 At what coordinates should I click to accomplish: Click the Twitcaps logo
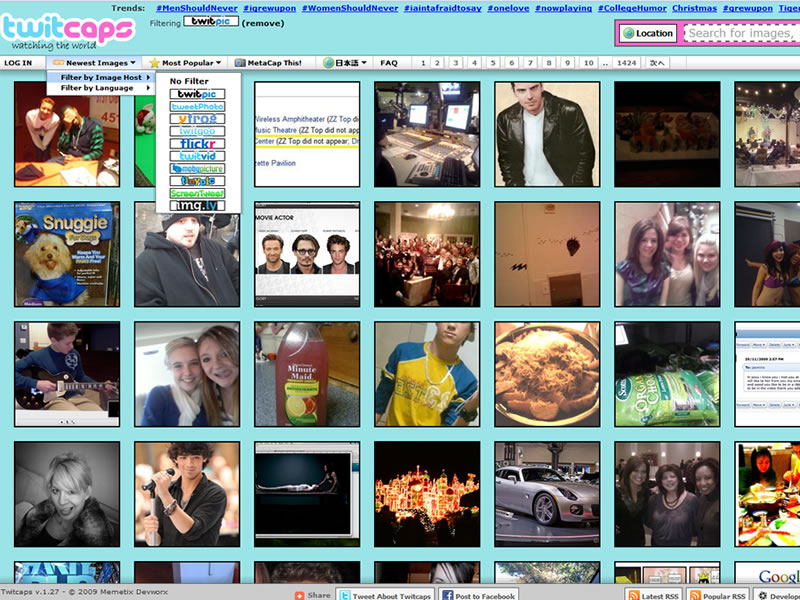pyautogui.click(x=66, y=29)
